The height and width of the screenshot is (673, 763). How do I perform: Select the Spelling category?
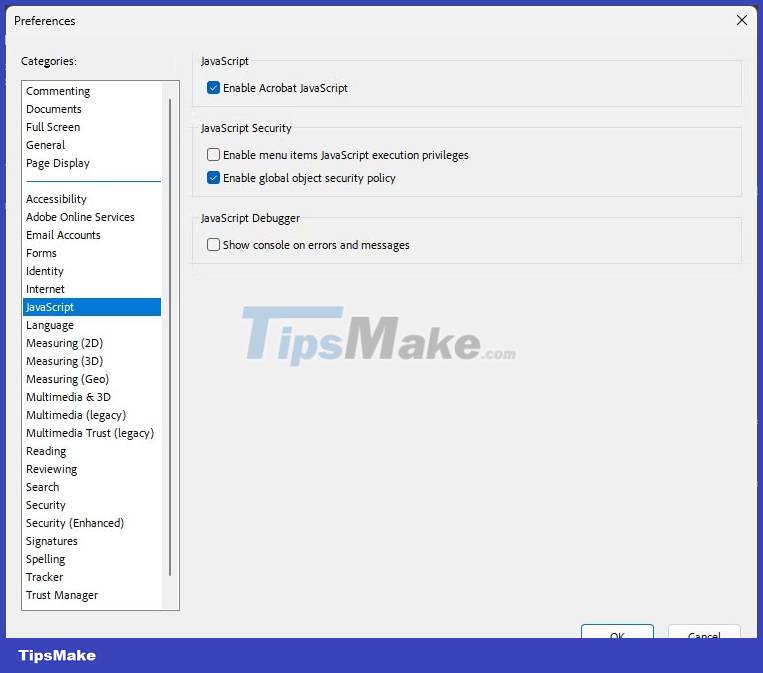coord(92,559)
